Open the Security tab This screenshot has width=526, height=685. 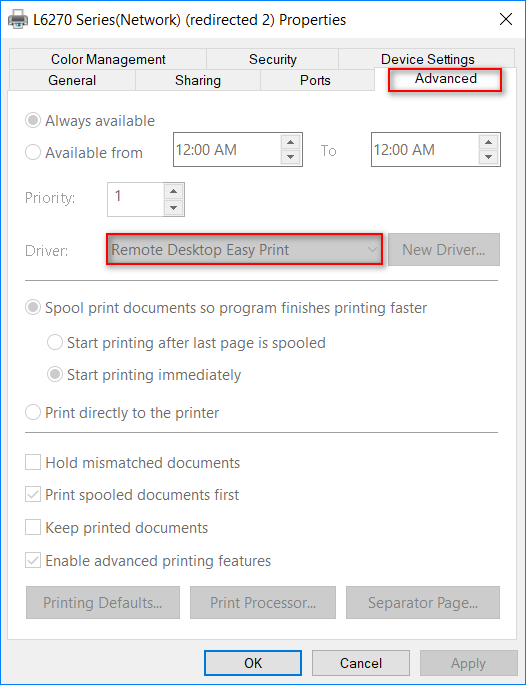tap(273, 59)
